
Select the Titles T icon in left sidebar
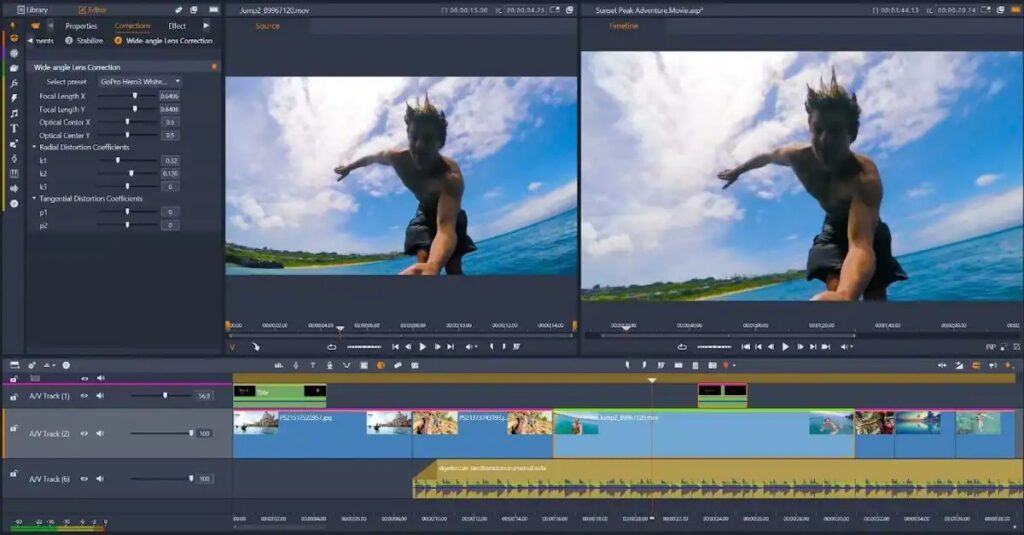(14, 128)
